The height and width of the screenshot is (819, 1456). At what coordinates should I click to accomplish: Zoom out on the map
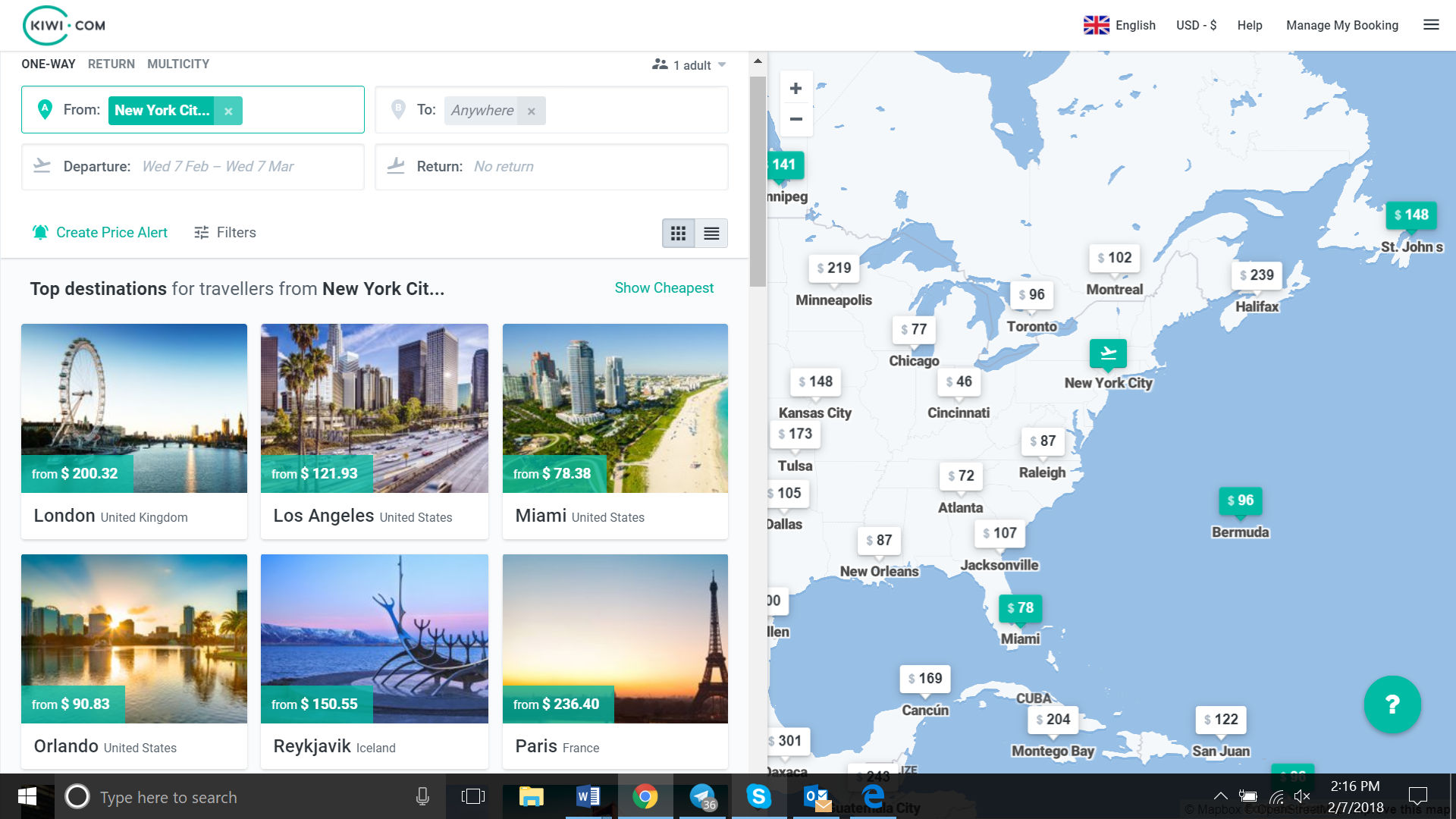tap(795, 119)
